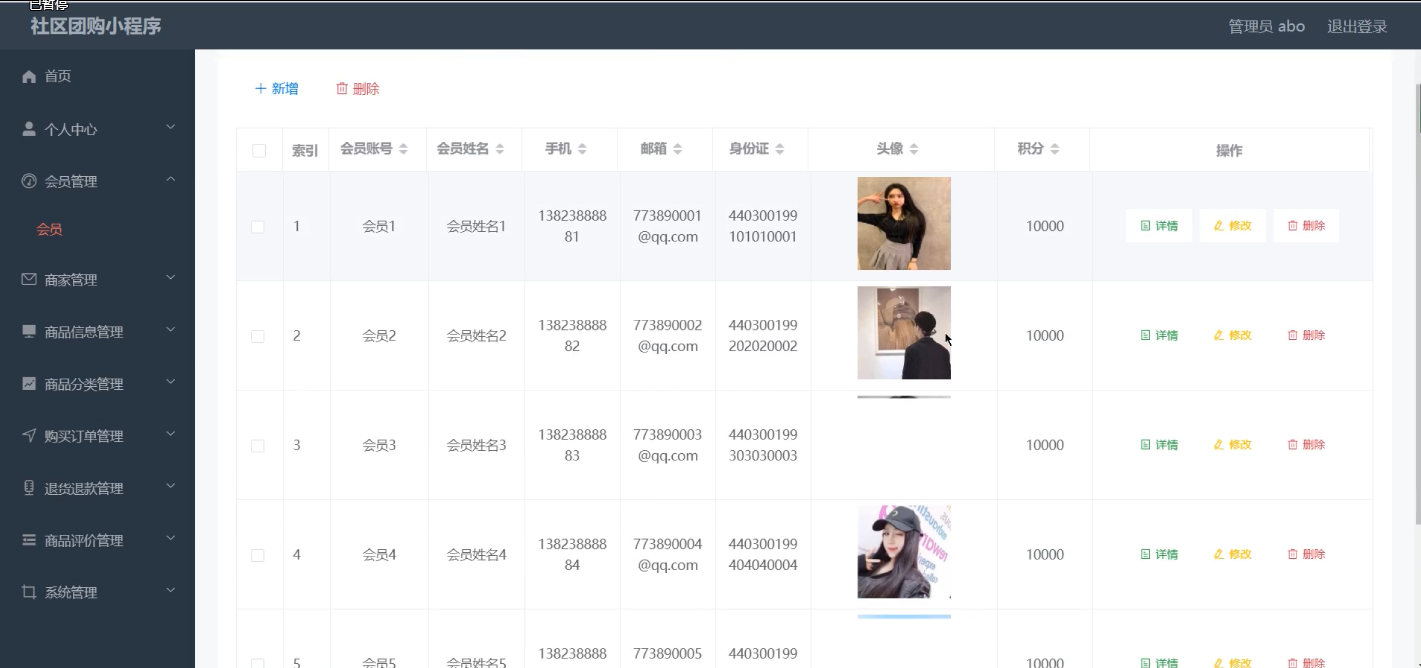
Task: Check the box for 会员4 row
Action: pos(258,555)
